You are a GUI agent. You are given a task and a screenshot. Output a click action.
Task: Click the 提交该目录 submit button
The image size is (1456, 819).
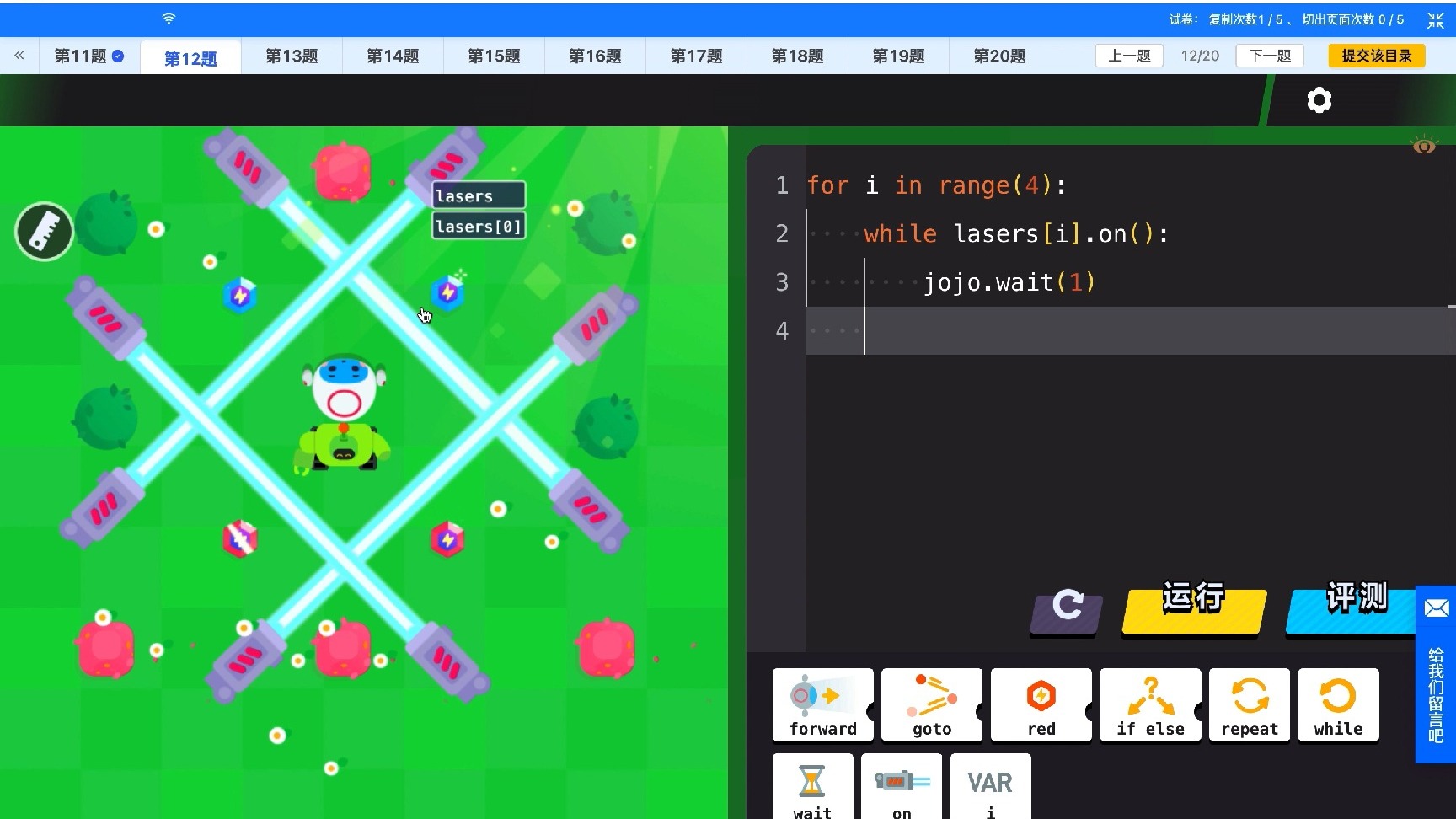pos(1377,56)
